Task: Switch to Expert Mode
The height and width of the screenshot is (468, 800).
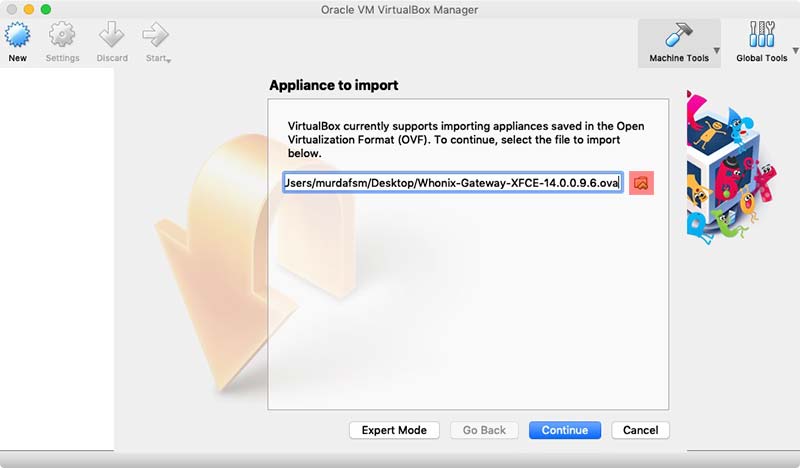Action: (394, 430)
